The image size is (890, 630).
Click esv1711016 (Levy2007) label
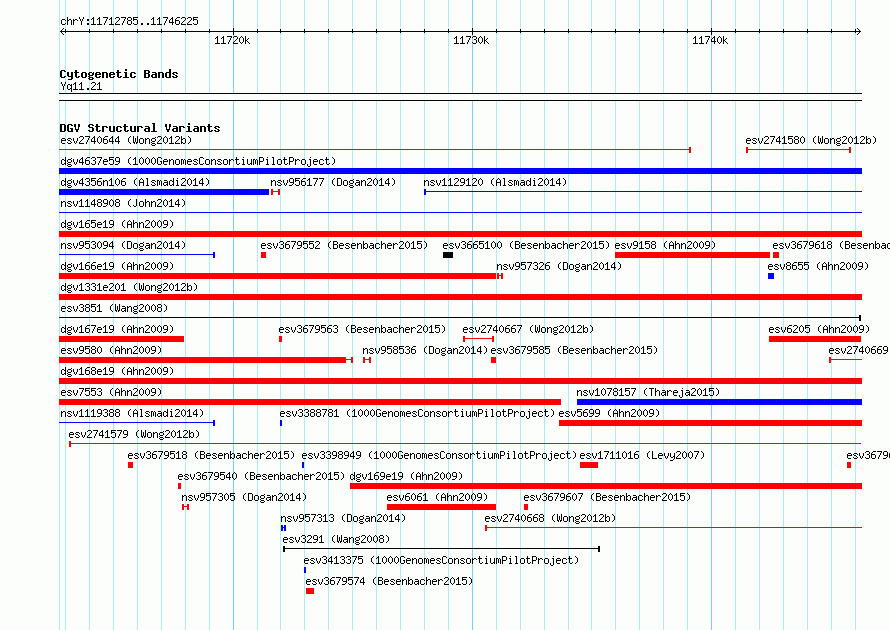pos(642,455)
